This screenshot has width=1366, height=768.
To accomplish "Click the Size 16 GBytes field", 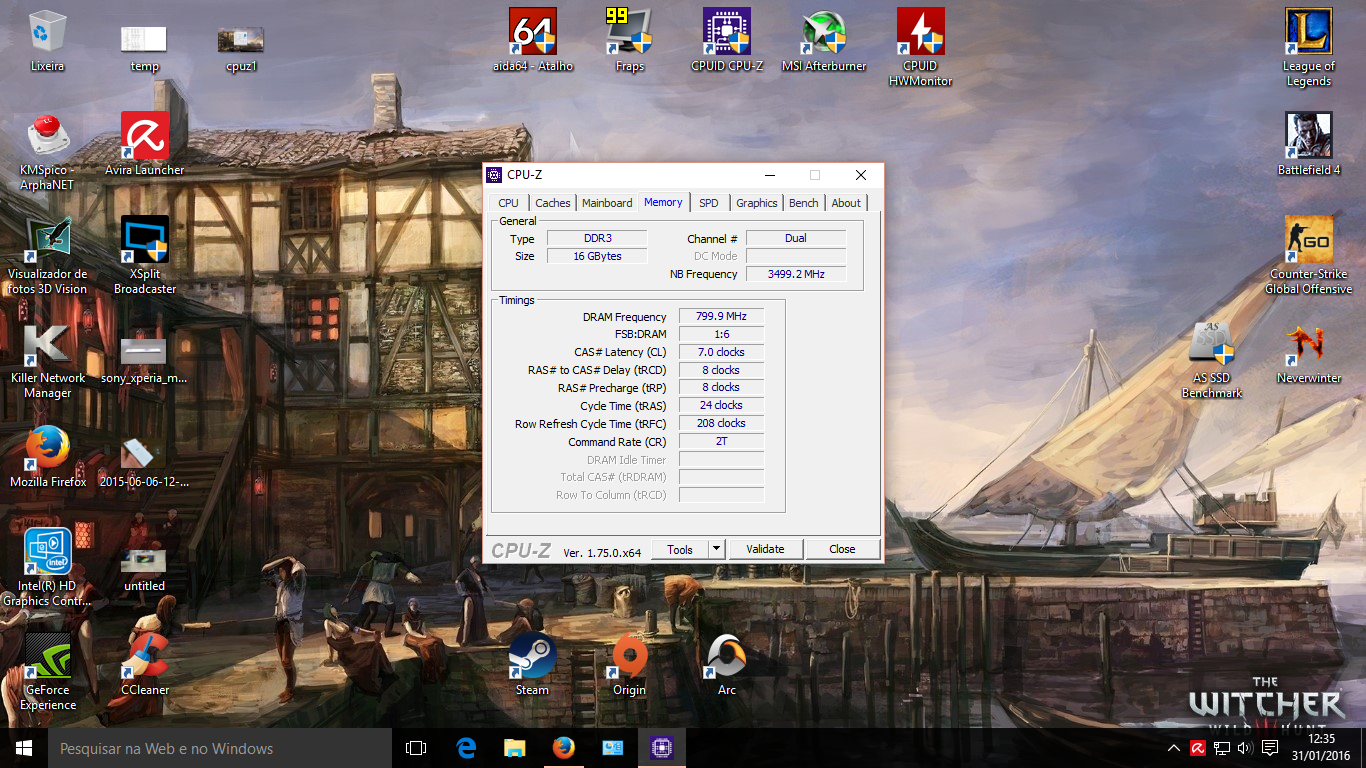I will point(597,256).
